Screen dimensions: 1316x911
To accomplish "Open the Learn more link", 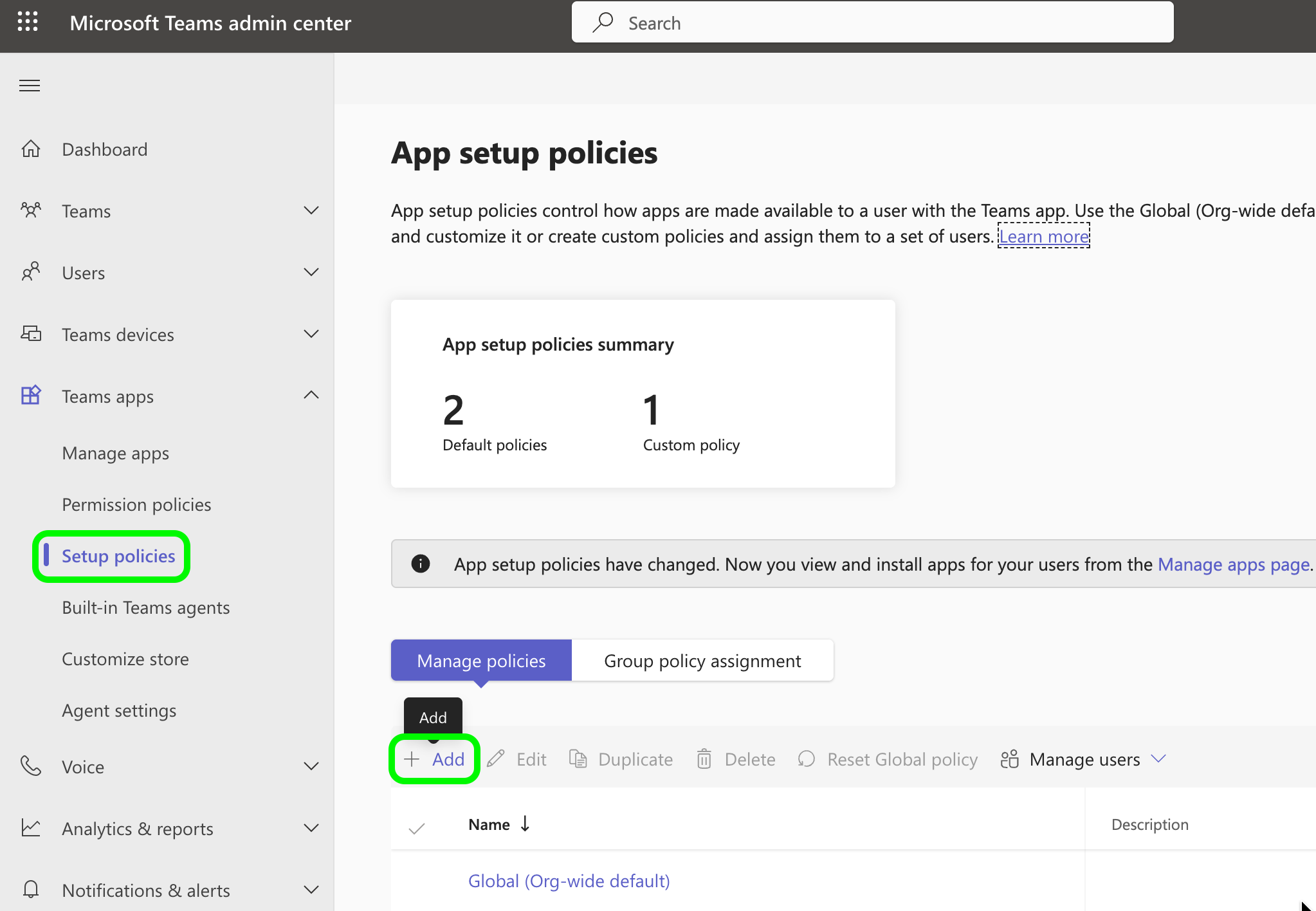I will [1044, 236].
